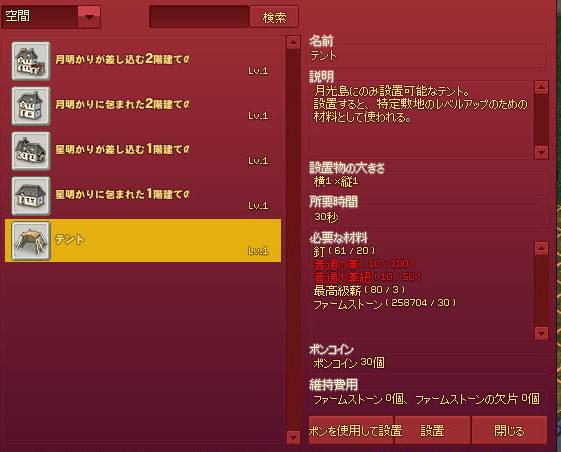561x452 pixels.
Task: Click the 閉じる close button
Action: (x=509, y=430)
